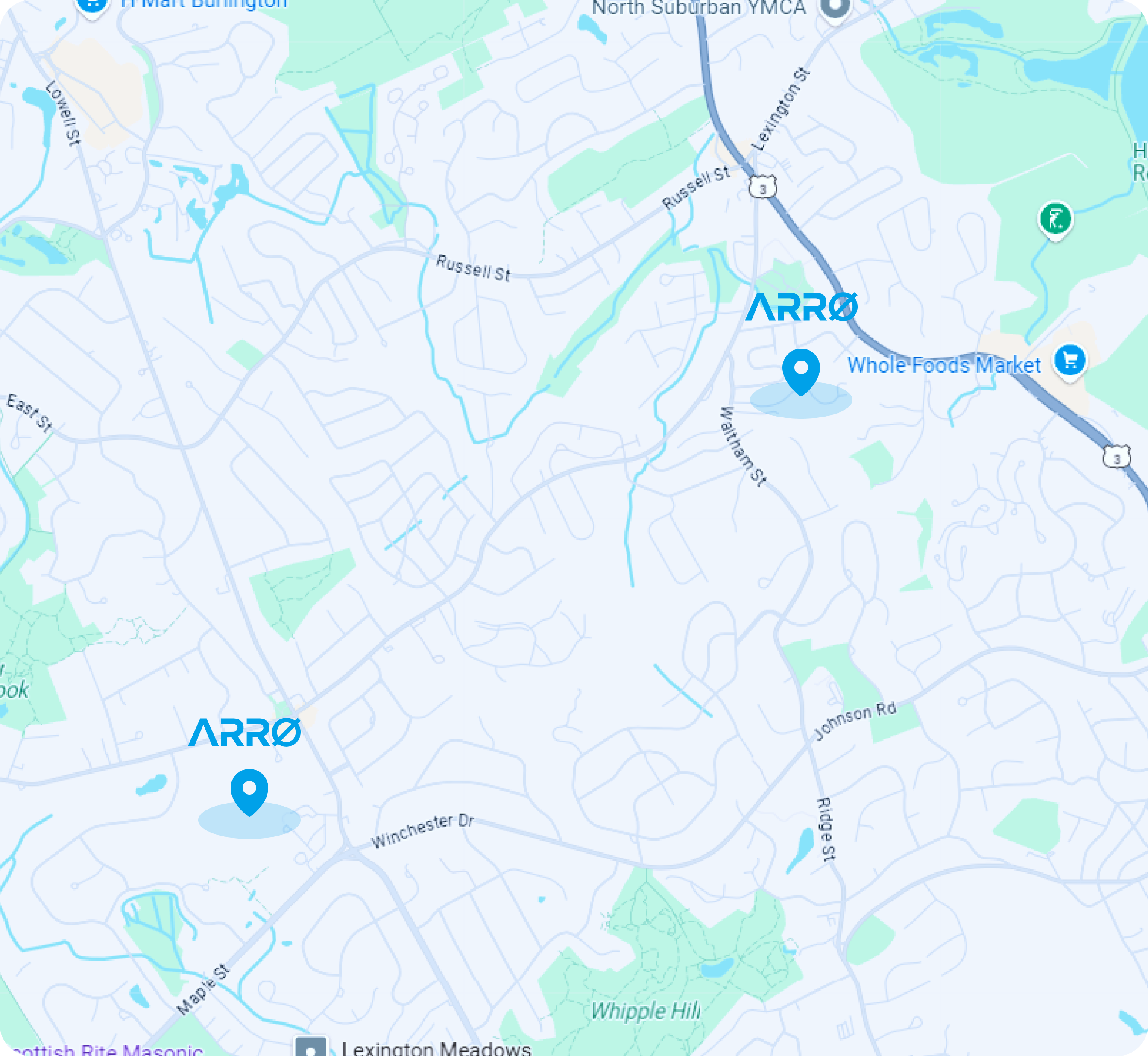Click the Maple St road label
The height and width of the screenshot is (1056, 1148).
[203, 990]
